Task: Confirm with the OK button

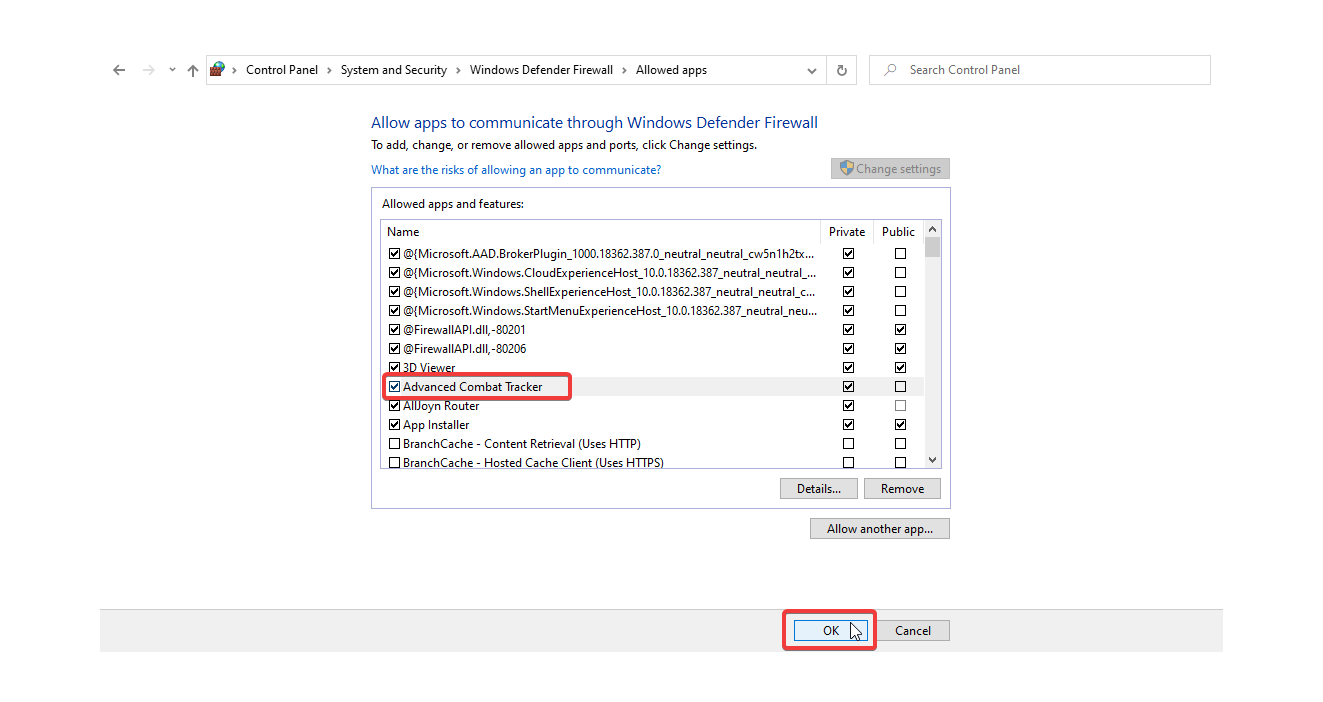Action: coord(831,631)
